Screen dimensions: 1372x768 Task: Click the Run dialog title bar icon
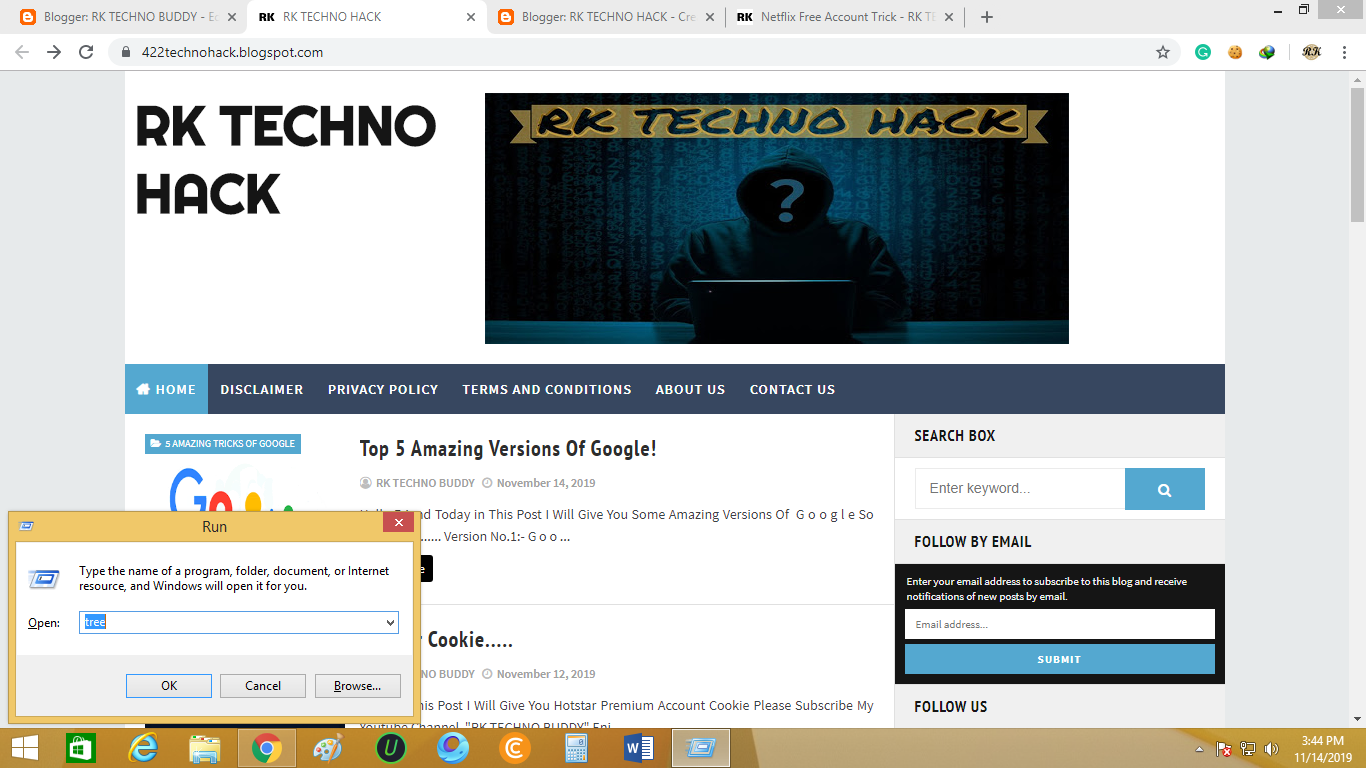(x=26, y=526)
